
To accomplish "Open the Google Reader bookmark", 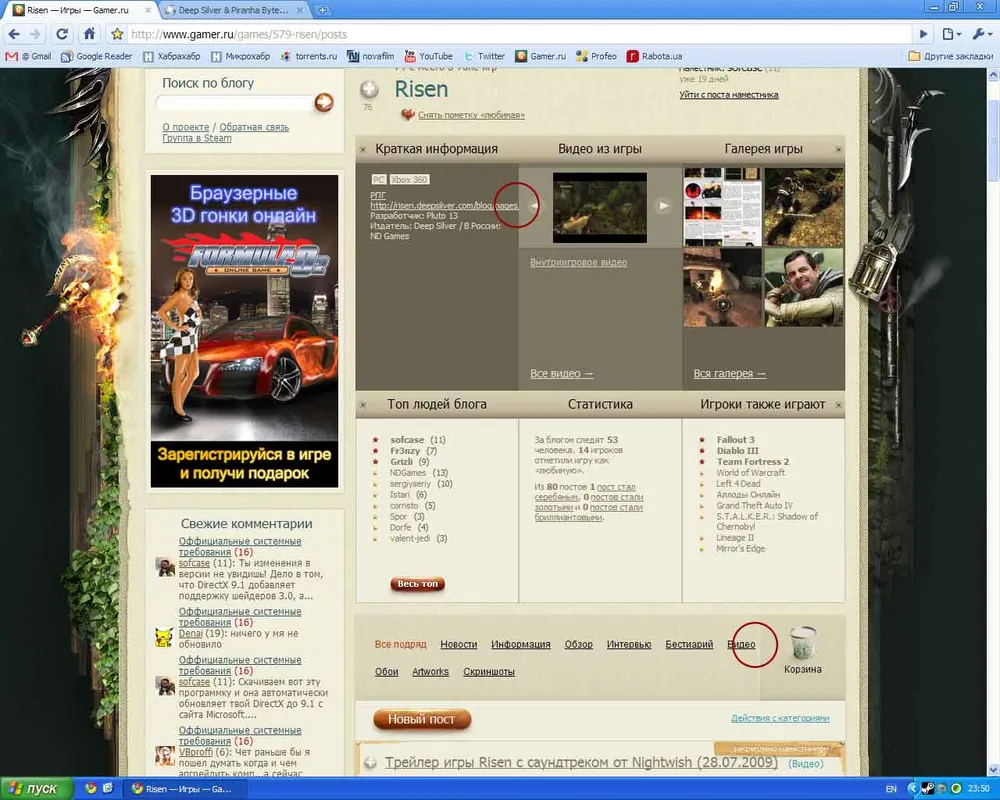I will pos(96,56).
